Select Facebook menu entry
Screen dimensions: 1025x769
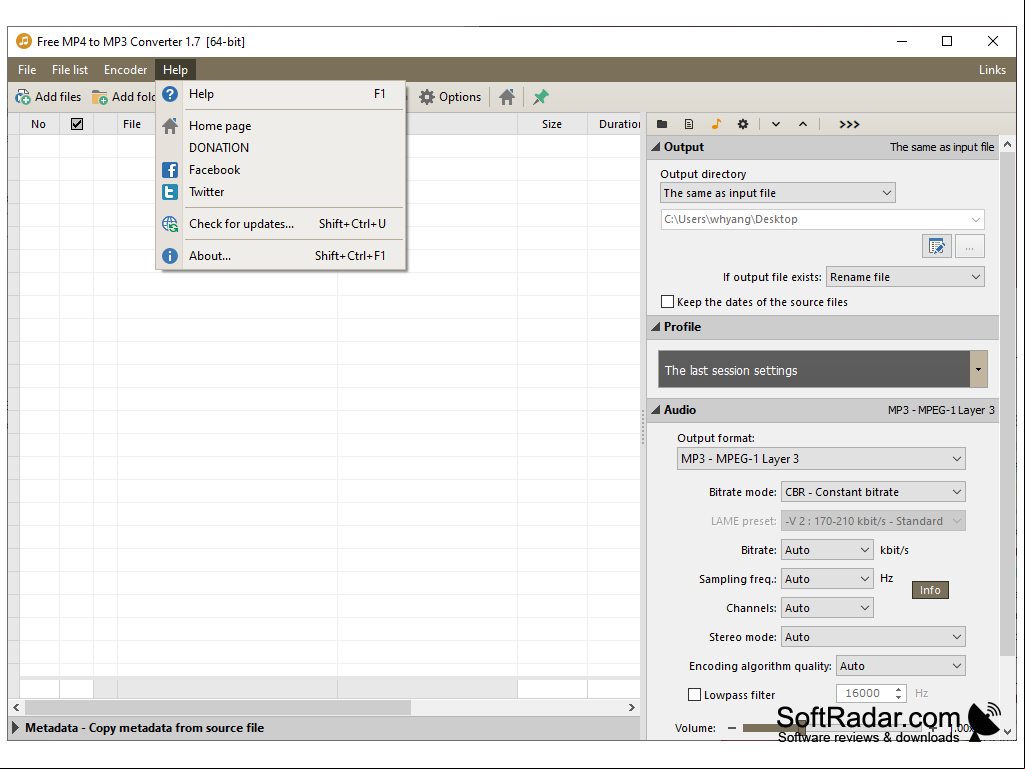click(281, 170)
